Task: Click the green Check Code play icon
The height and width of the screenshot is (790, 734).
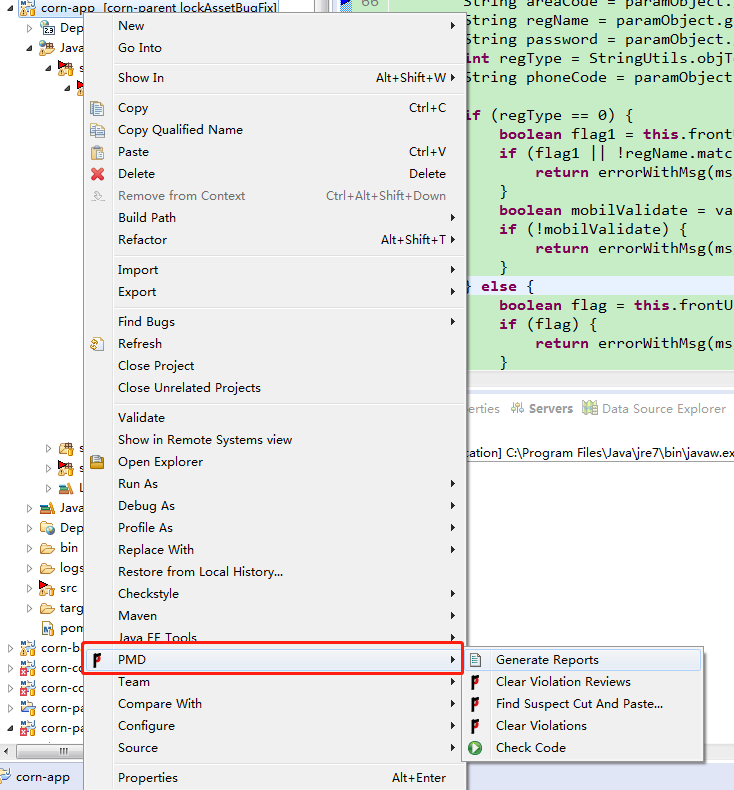Action: [475, 748]
